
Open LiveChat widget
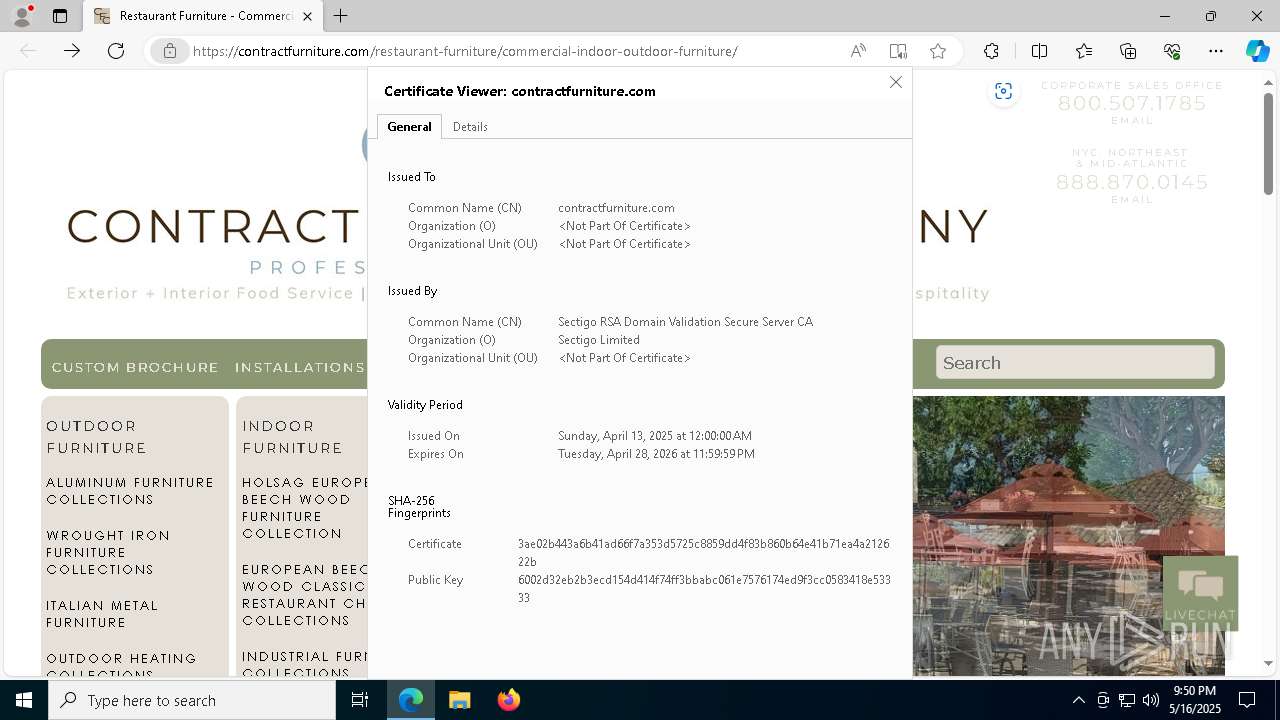tap(1200, 593)
